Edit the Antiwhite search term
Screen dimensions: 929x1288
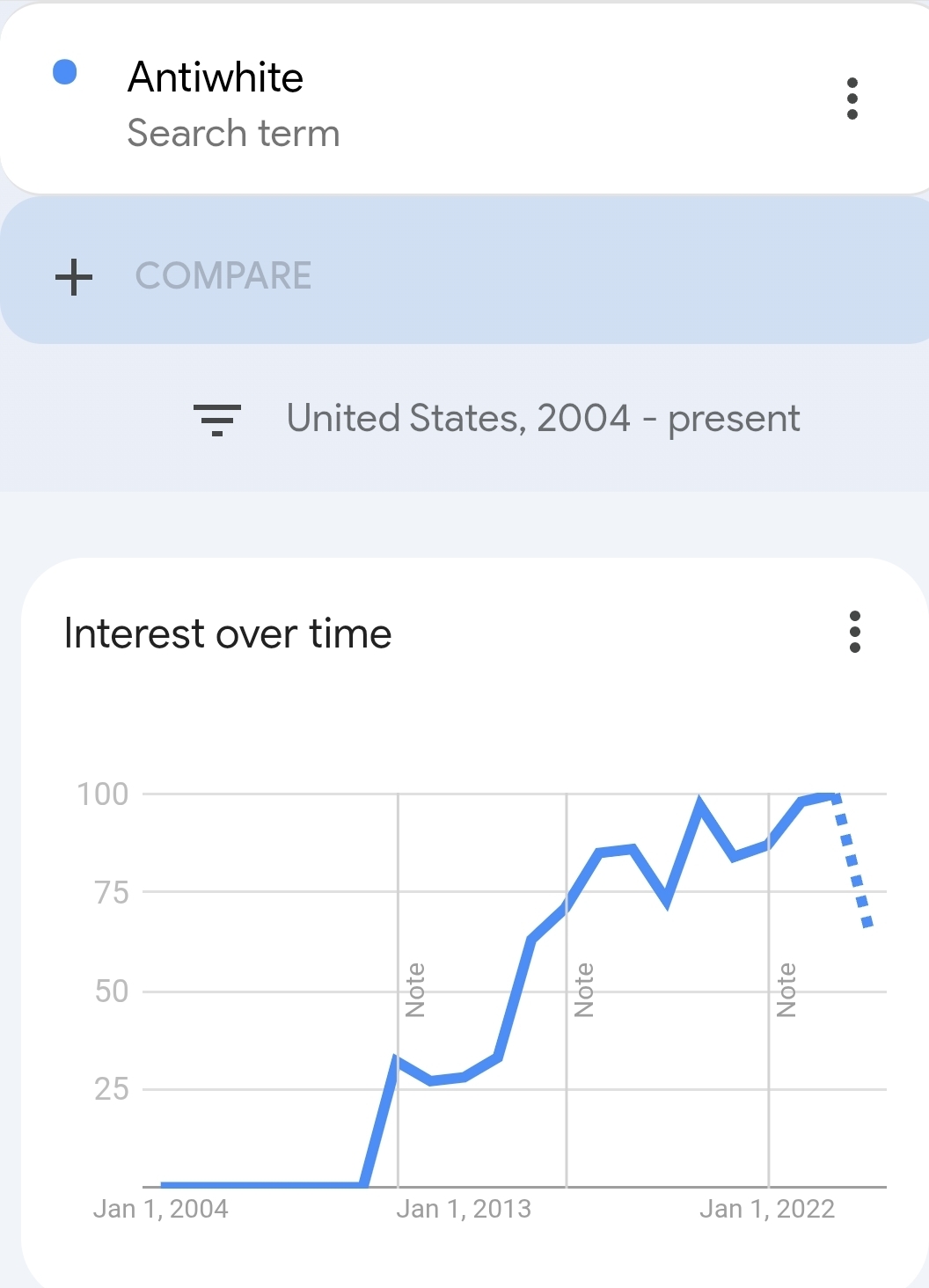(216, 77)
